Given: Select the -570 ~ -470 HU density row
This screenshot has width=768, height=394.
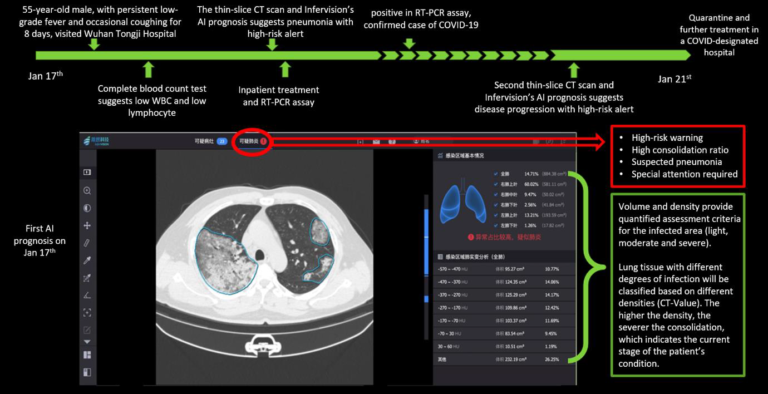Looking at the screenshot, I should tap(504, 269).
